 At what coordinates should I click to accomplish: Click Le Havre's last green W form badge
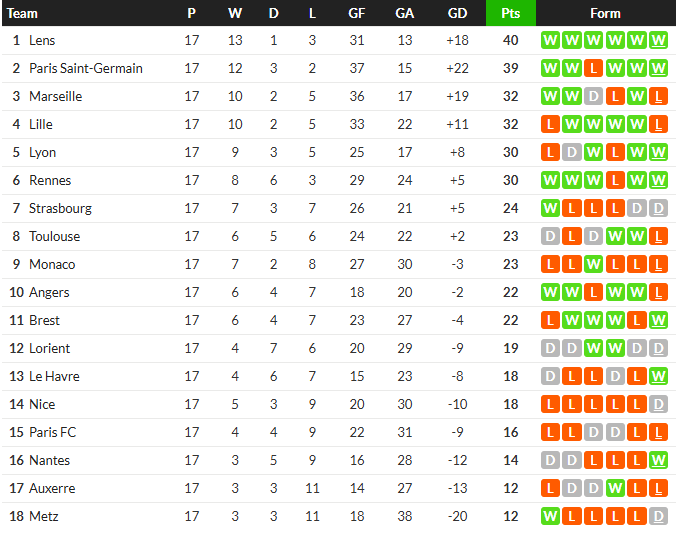click(658, 376)
